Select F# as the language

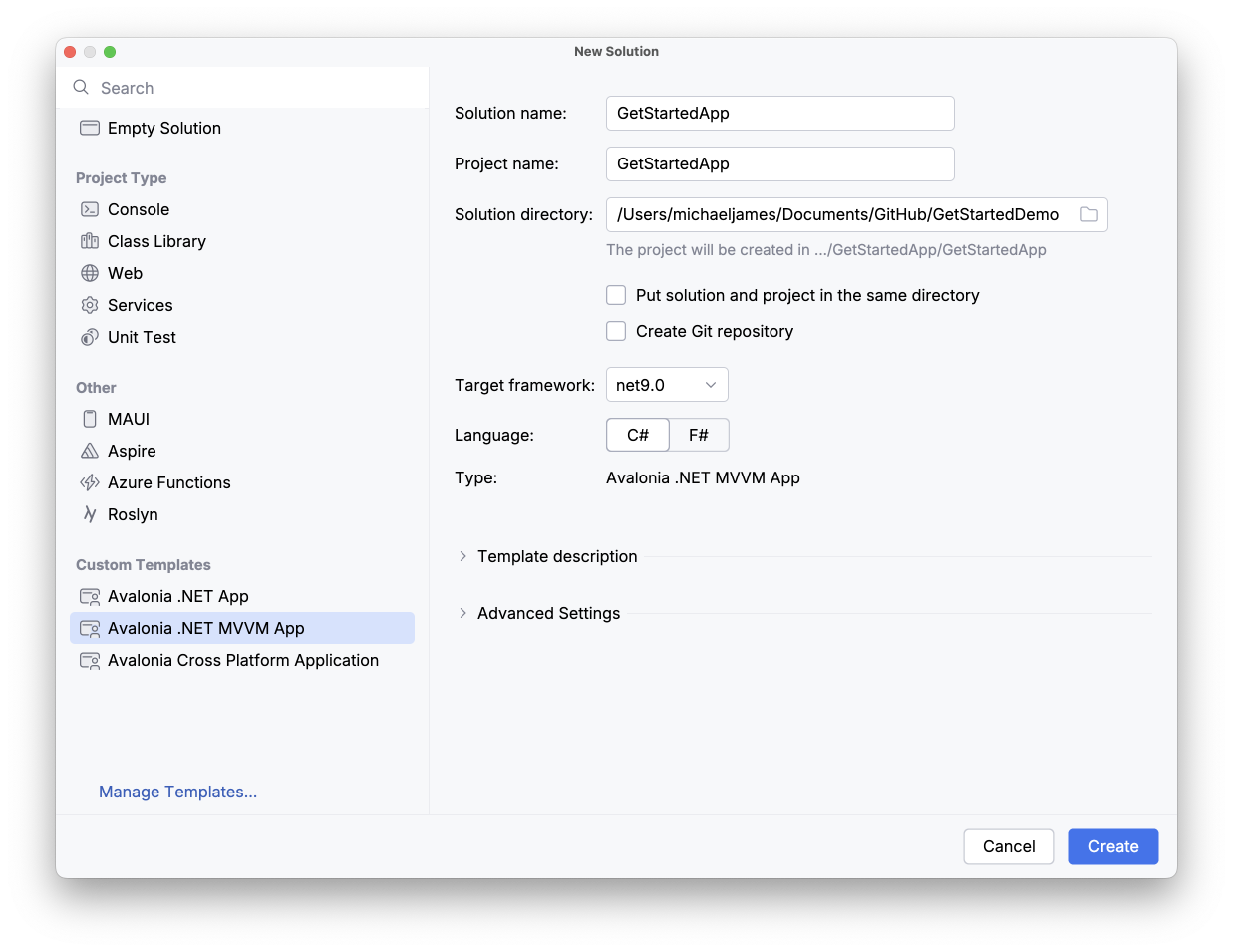point(699,435)
